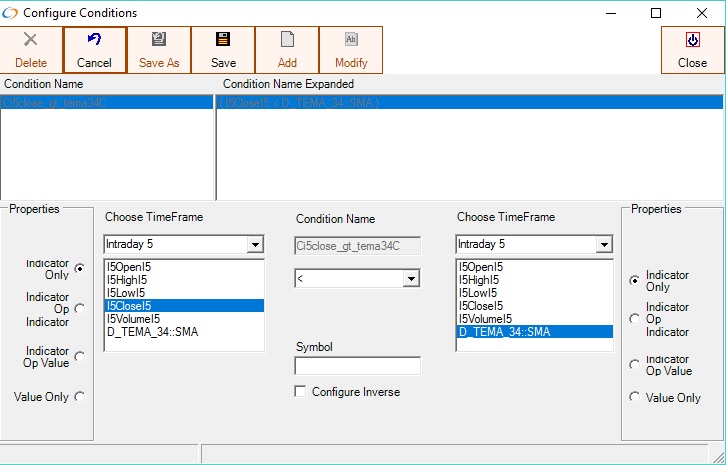Select right Value Only radio button
The image size is (726, 465).
tap(634, 398)
